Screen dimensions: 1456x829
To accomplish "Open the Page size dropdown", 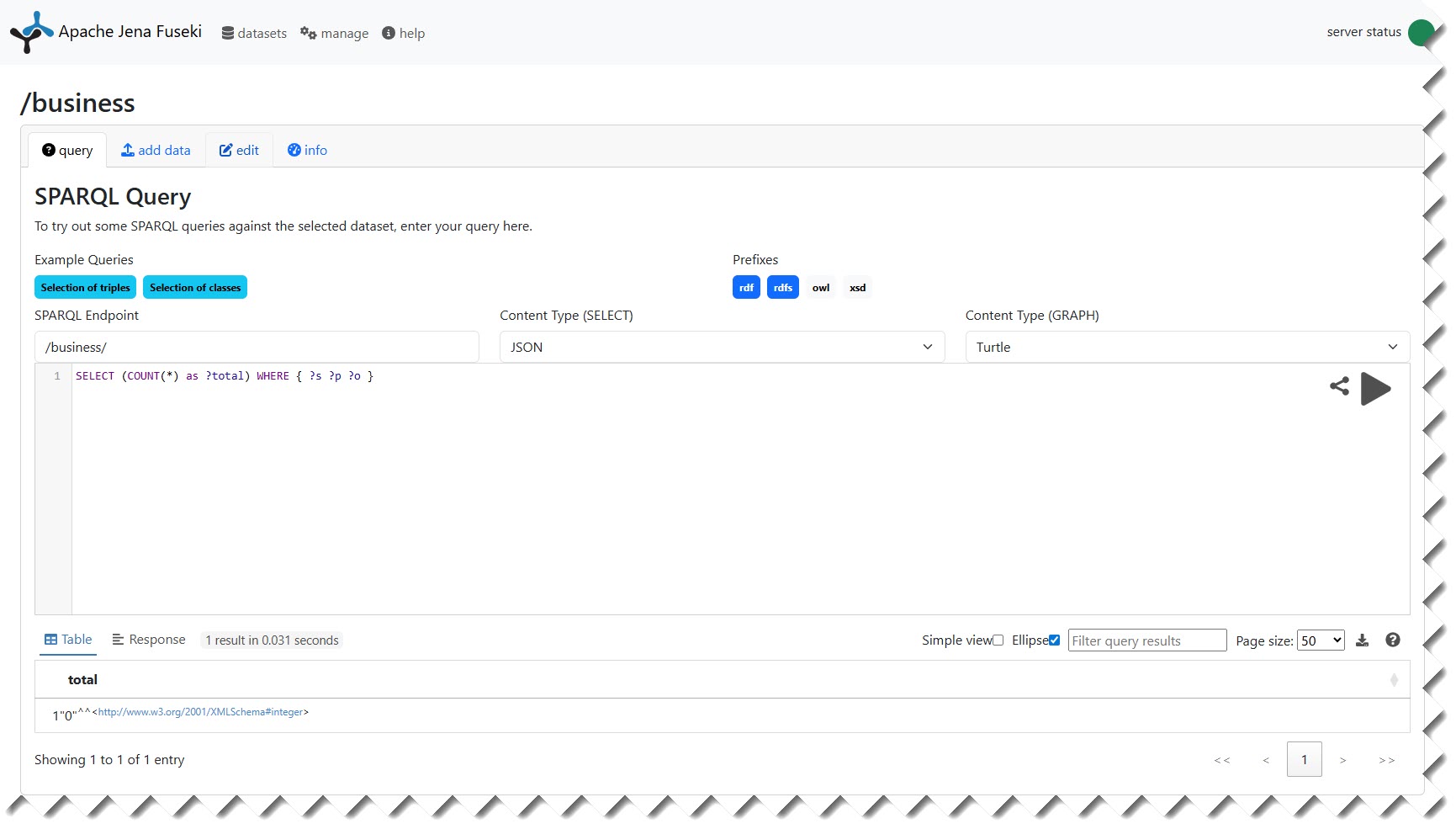I will point(1321,640).
